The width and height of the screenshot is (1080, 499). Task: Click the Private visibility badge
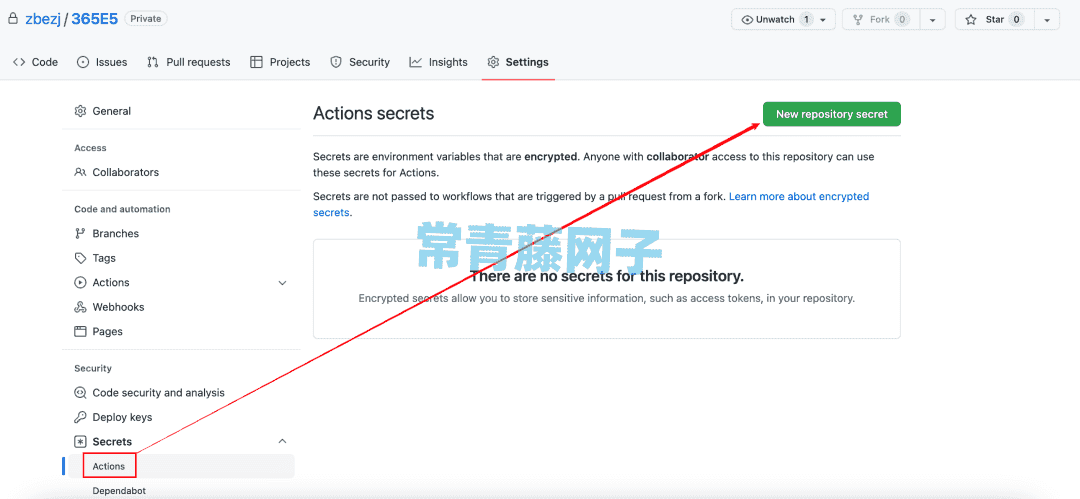point(146,19)
